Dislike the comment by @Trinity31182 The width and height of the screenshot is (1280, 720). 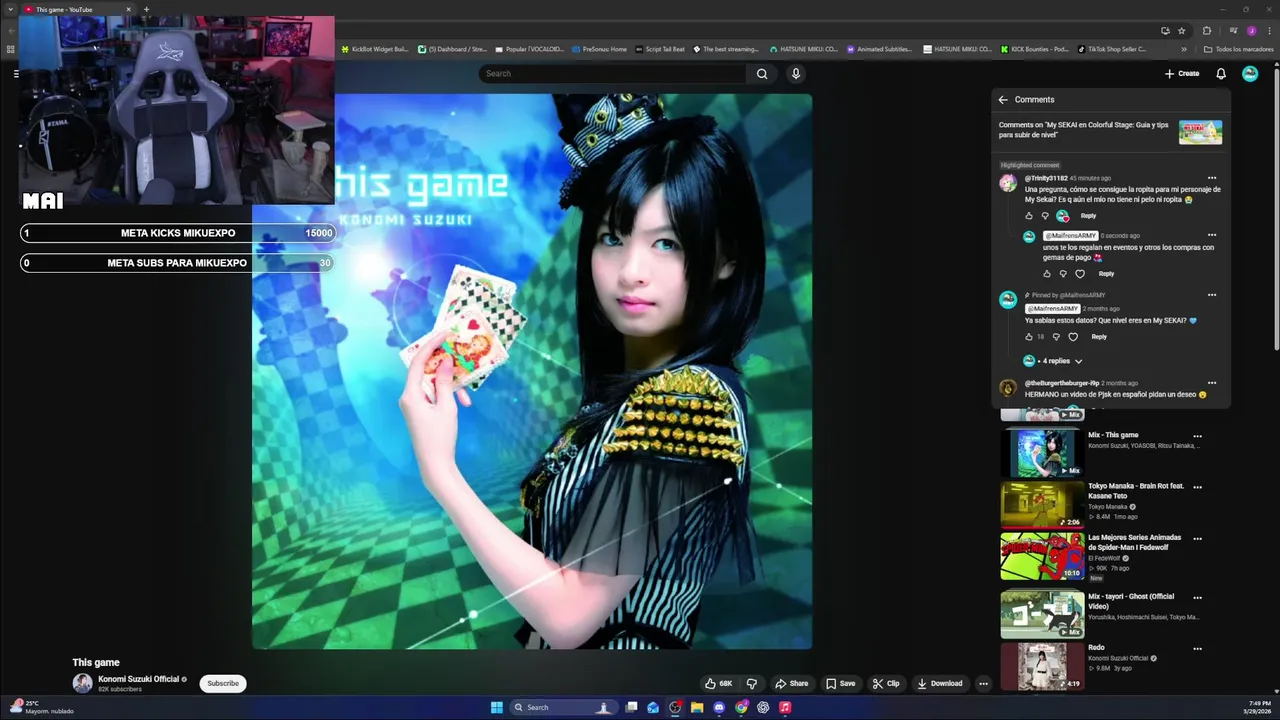tap(1045, 216)
